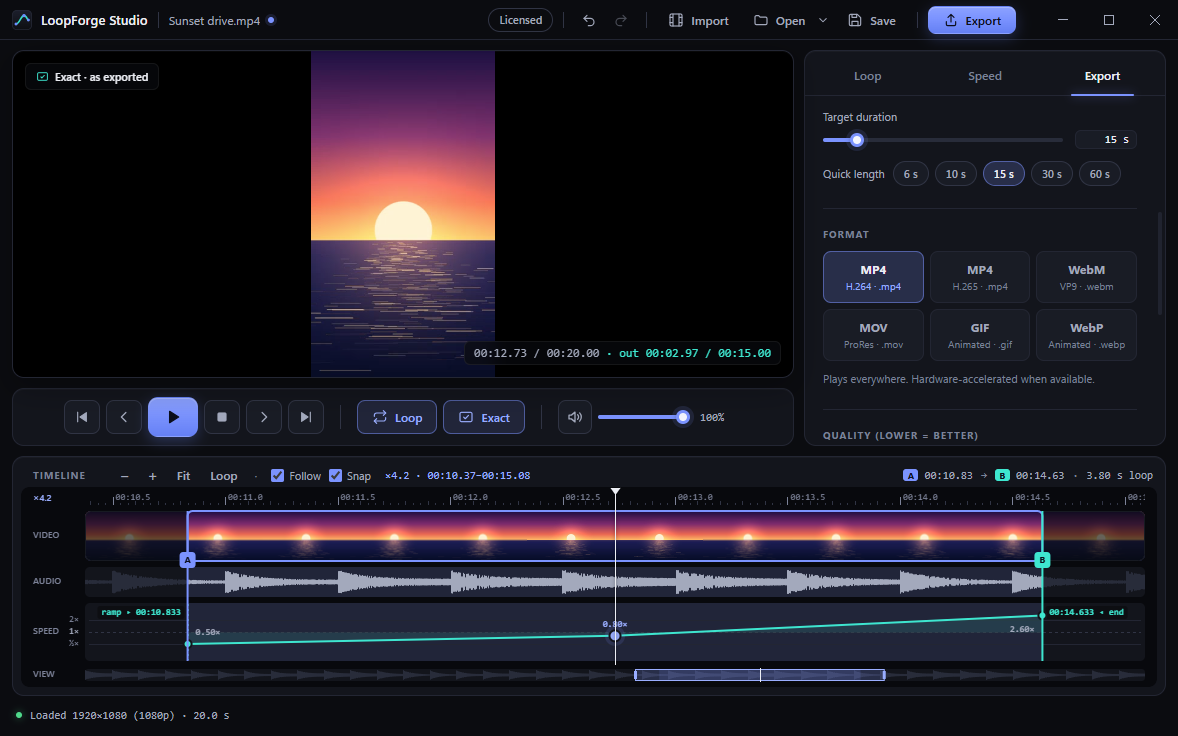Play the video preview
Image resolution: width=1178 pixels, height=736 pixels.
click(x=173, y=417)
